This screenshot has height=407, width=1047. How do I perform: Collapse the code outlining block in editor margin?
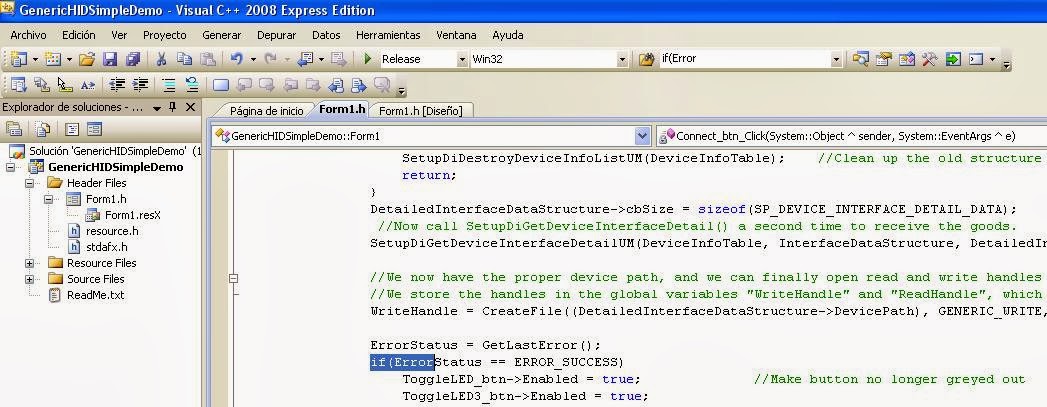coord(233,278)
